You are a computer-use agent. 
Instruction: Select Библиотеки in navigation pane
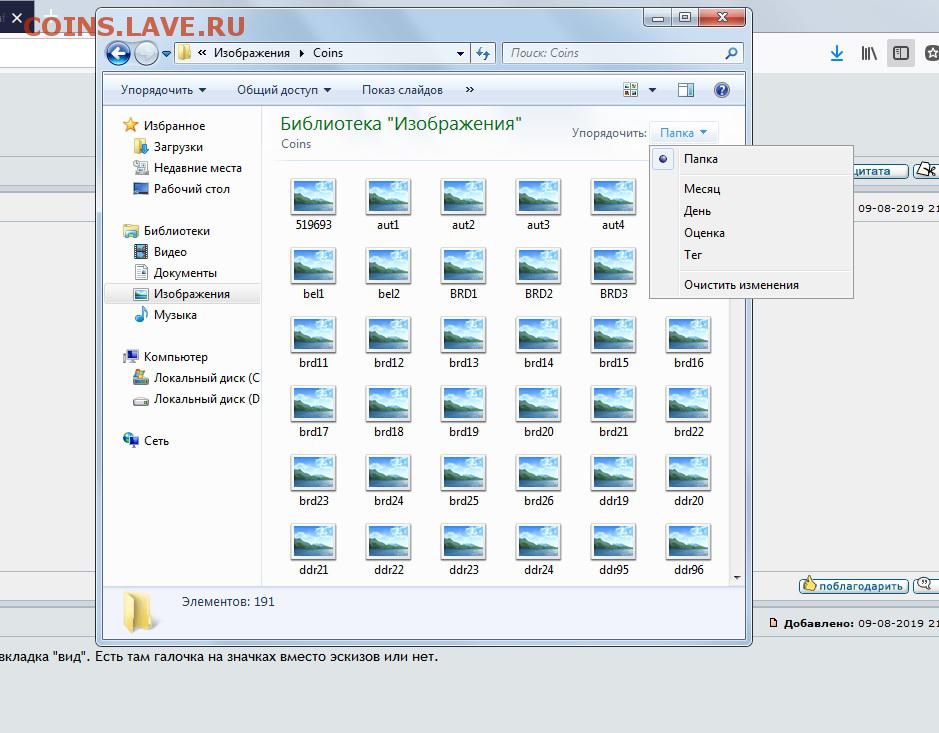(x=166, y=231)
